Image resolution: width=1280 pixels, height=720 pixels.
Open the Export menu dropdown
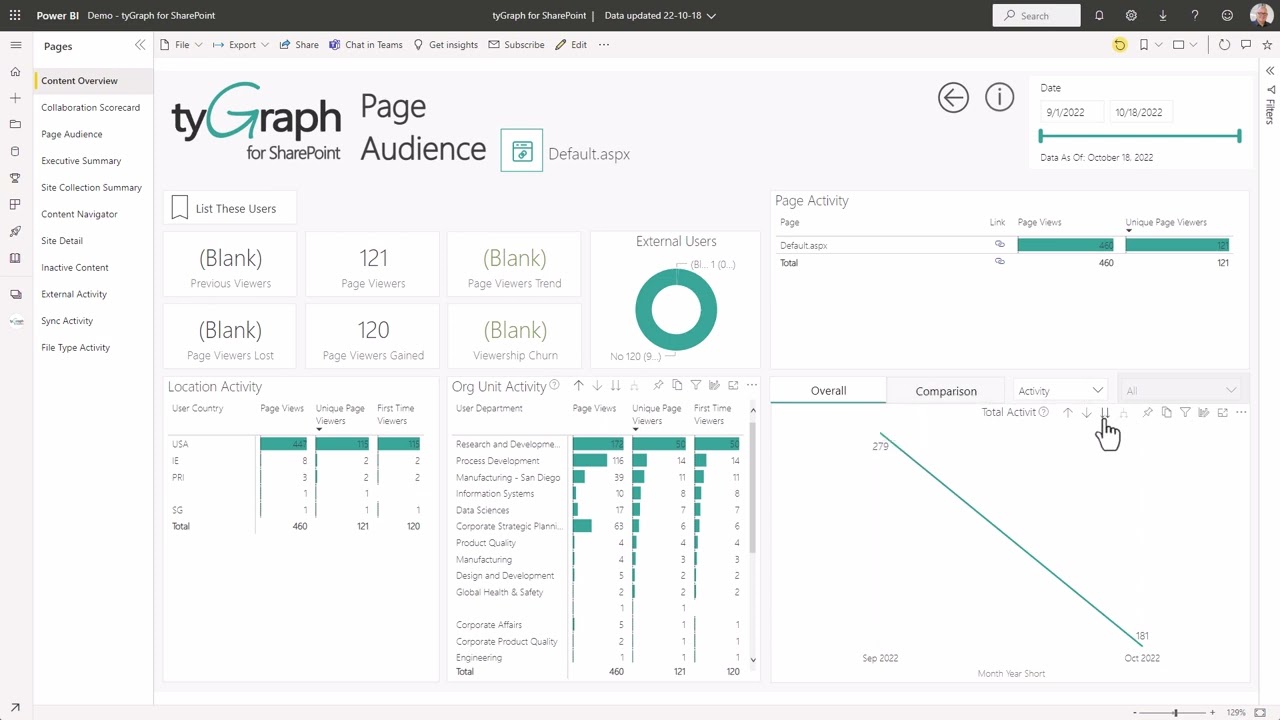click(241, 45)
